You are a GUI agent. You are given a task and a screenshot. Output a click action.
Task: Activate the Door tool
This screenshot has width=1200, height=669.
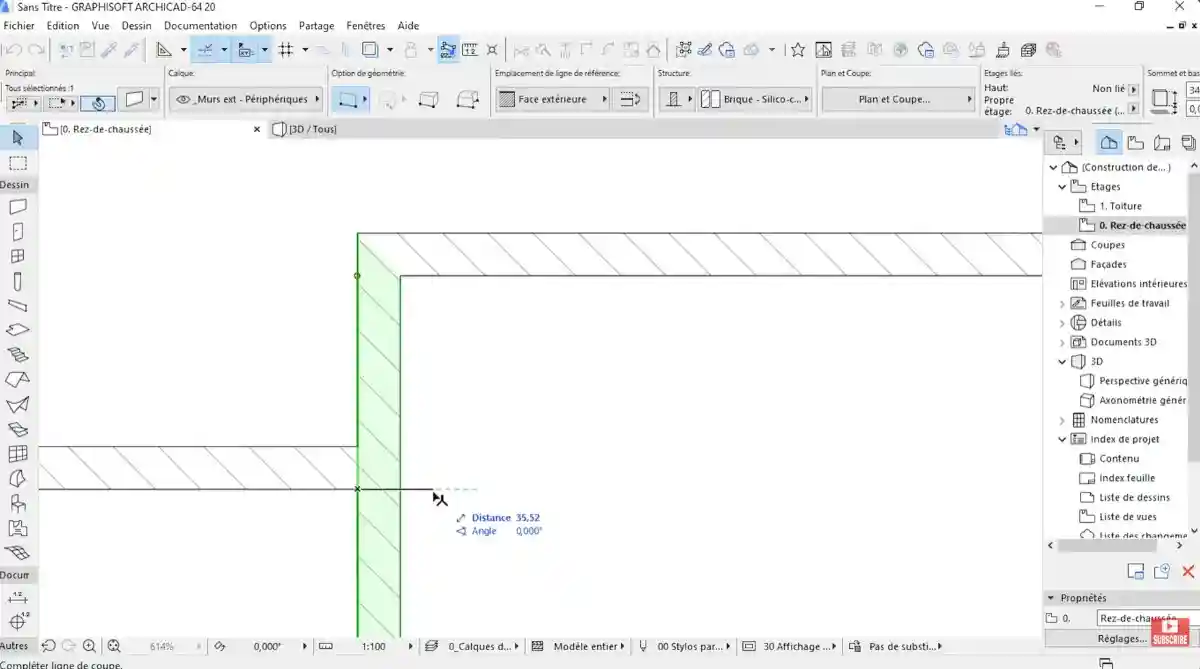(x=18, y=232)
